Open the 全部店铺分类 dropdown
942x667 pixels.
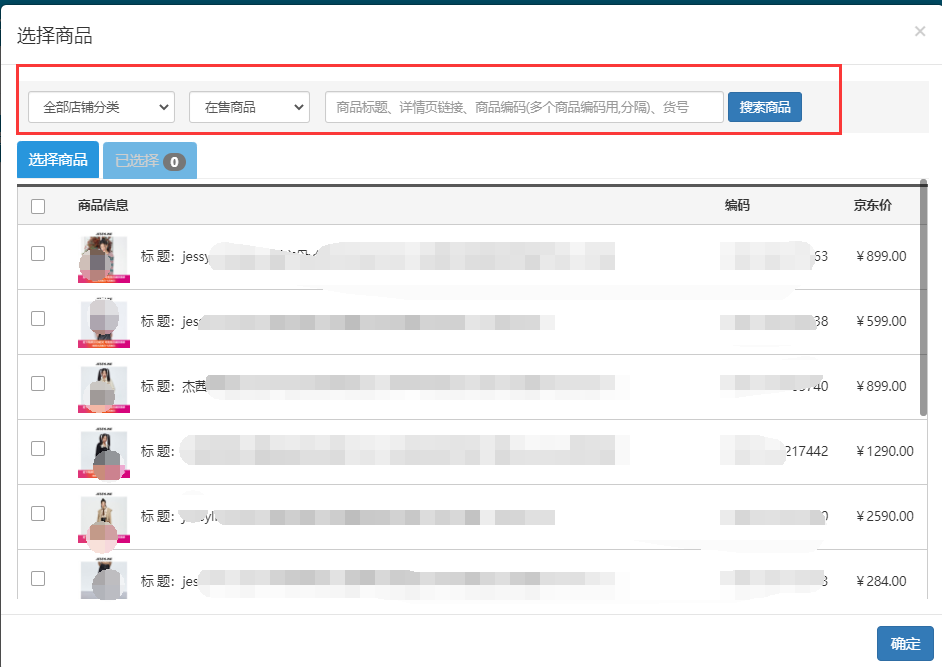(x=101, y=107)
